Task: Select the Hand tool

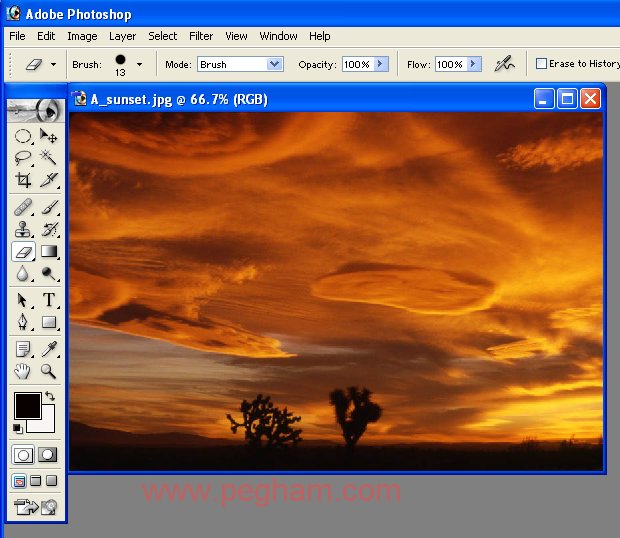Action: click(x=23, y=371)
